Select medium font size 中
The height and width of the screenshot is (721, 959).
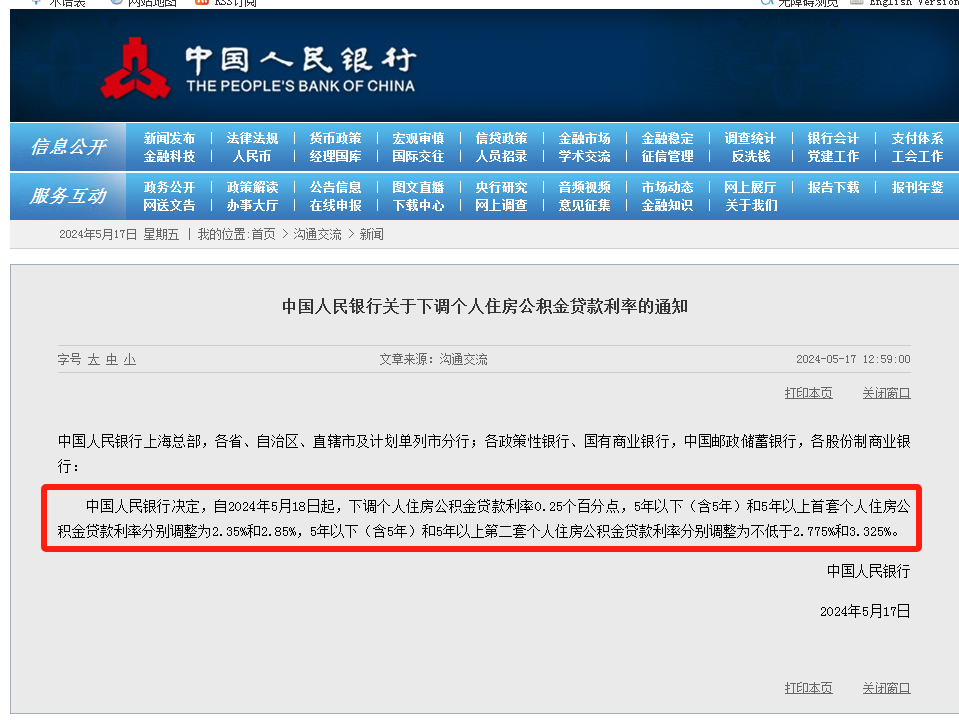pos(112,359)
